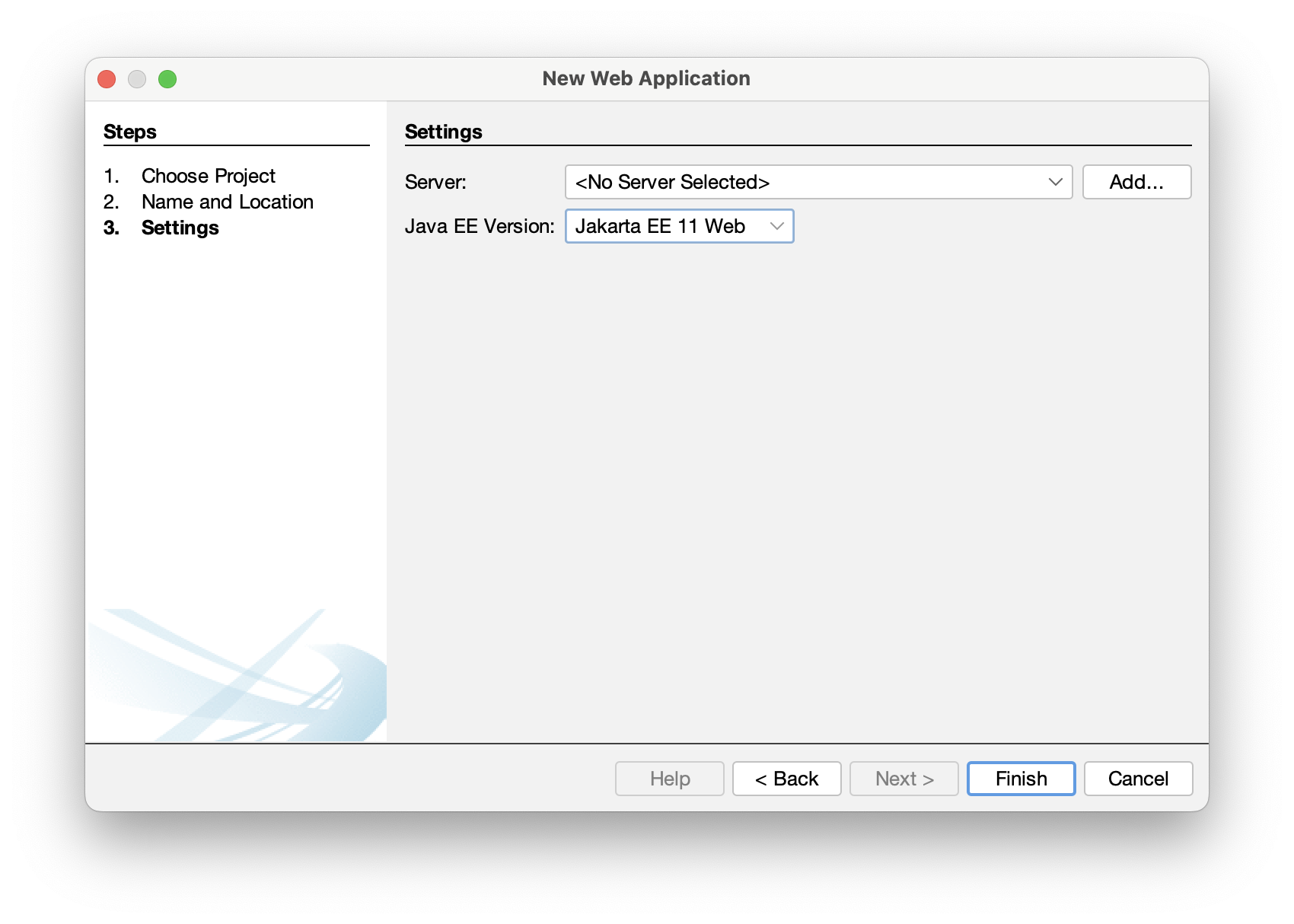This screenshot has width=1294, height=924.
Task: Select step 1 Choose Project
Action: tap(209, 176)
